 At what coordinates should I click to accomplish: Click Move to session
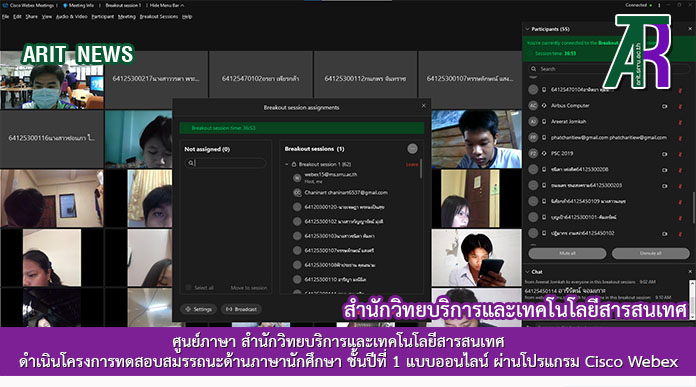pos(249,288)
